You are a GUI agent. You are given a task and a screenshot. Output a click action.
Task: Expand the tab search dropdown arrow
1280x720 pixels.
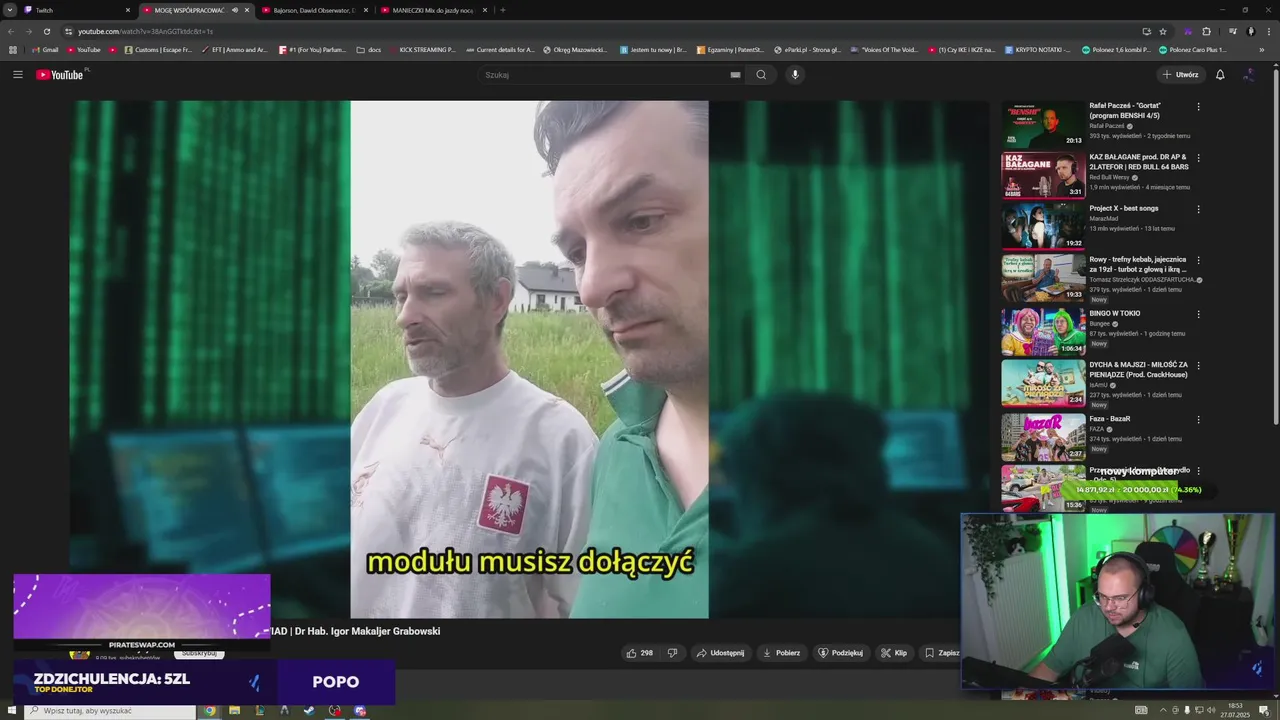10,10
